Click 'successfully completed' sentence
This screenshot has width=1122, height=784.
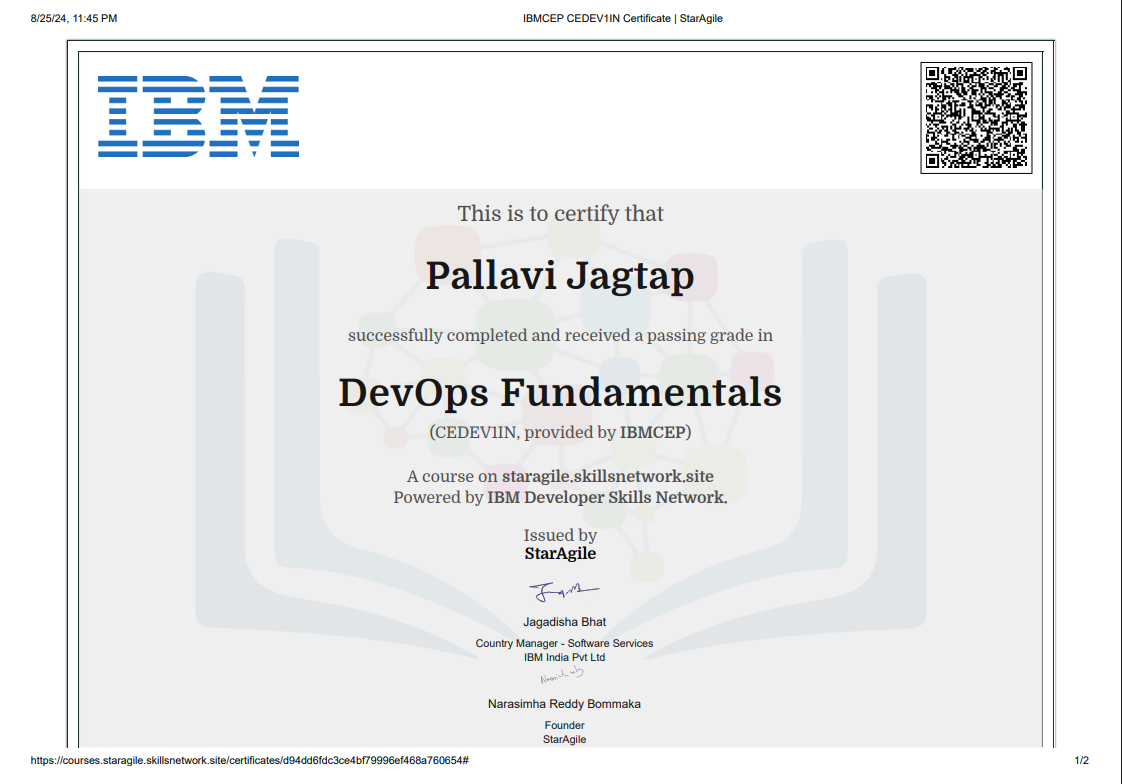tap(560, 335)
